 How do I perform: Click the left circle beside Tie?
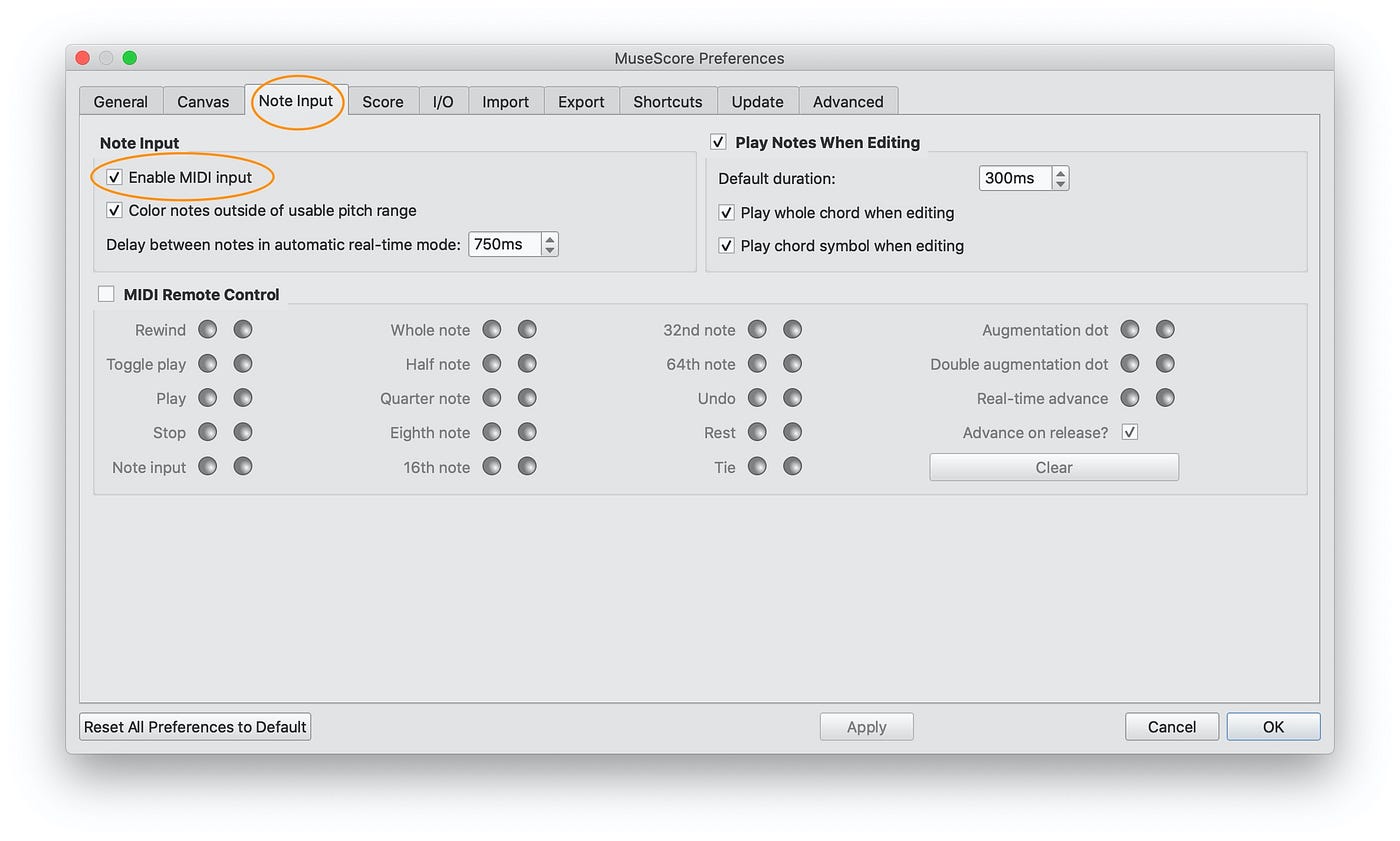tap(757, 466)
